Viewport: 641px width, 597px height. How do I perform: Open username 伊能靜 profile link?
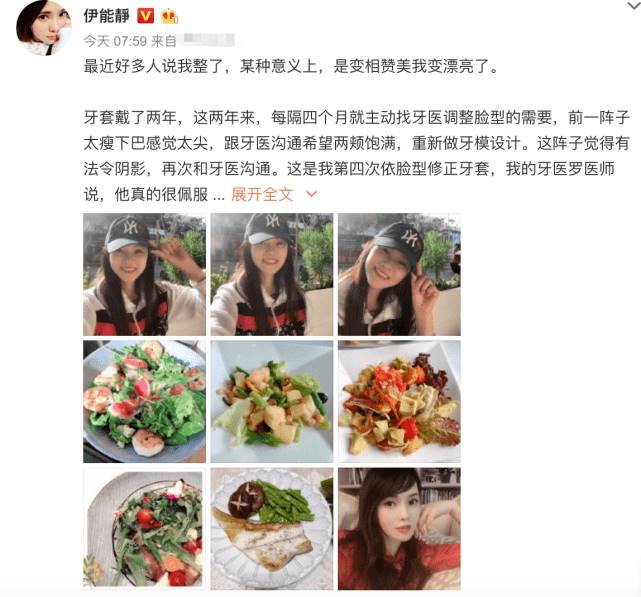(107, 16)
